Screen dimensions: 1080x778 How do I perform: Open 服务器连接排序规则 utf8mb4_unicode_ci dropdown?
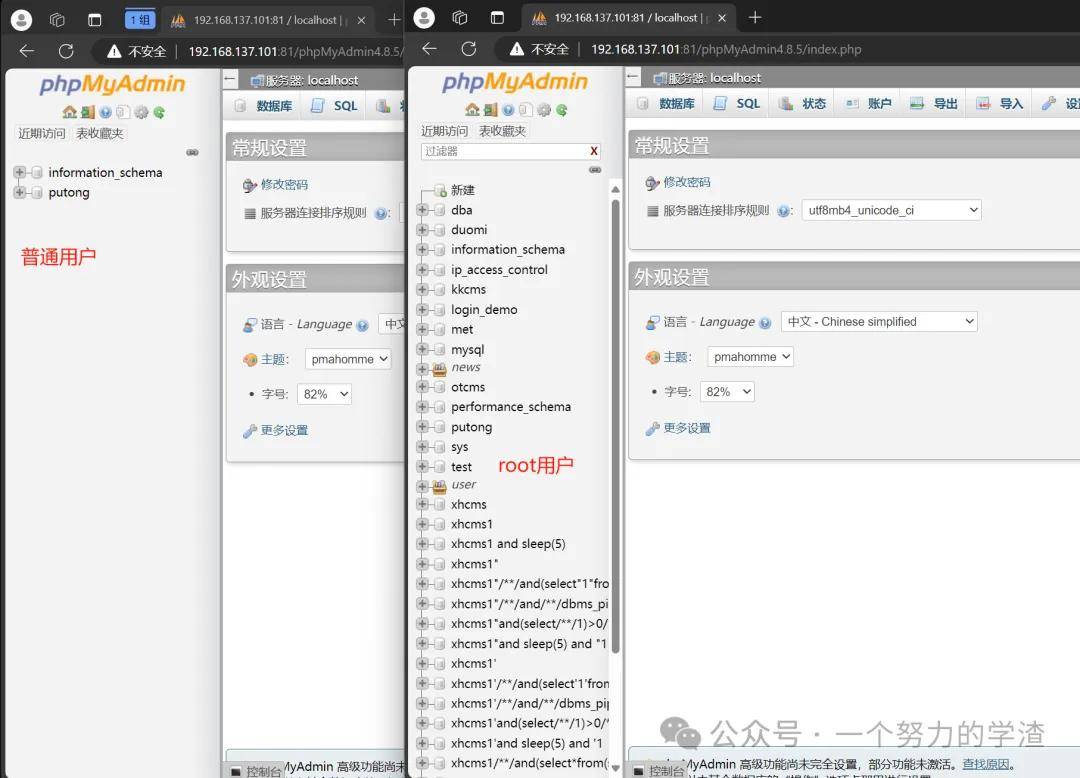(891, 210)
